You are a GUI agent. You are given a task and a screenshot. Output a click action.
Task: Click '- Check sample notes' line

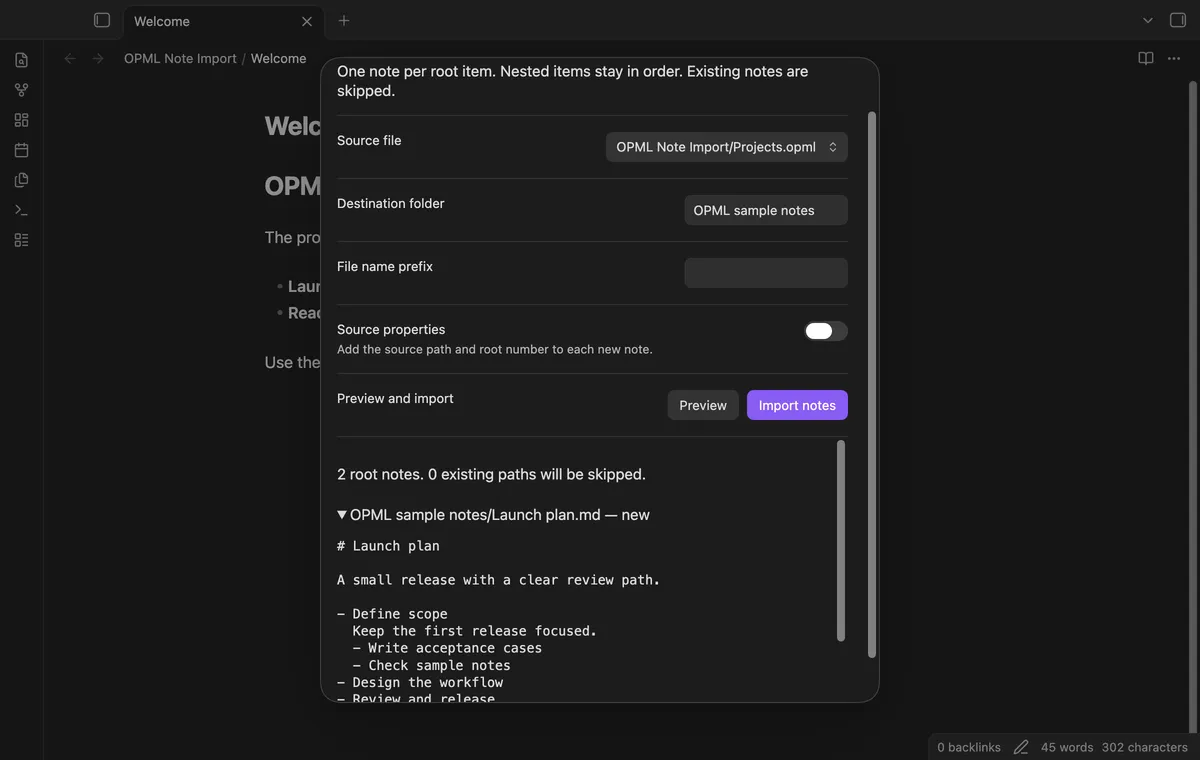(431, 665)
